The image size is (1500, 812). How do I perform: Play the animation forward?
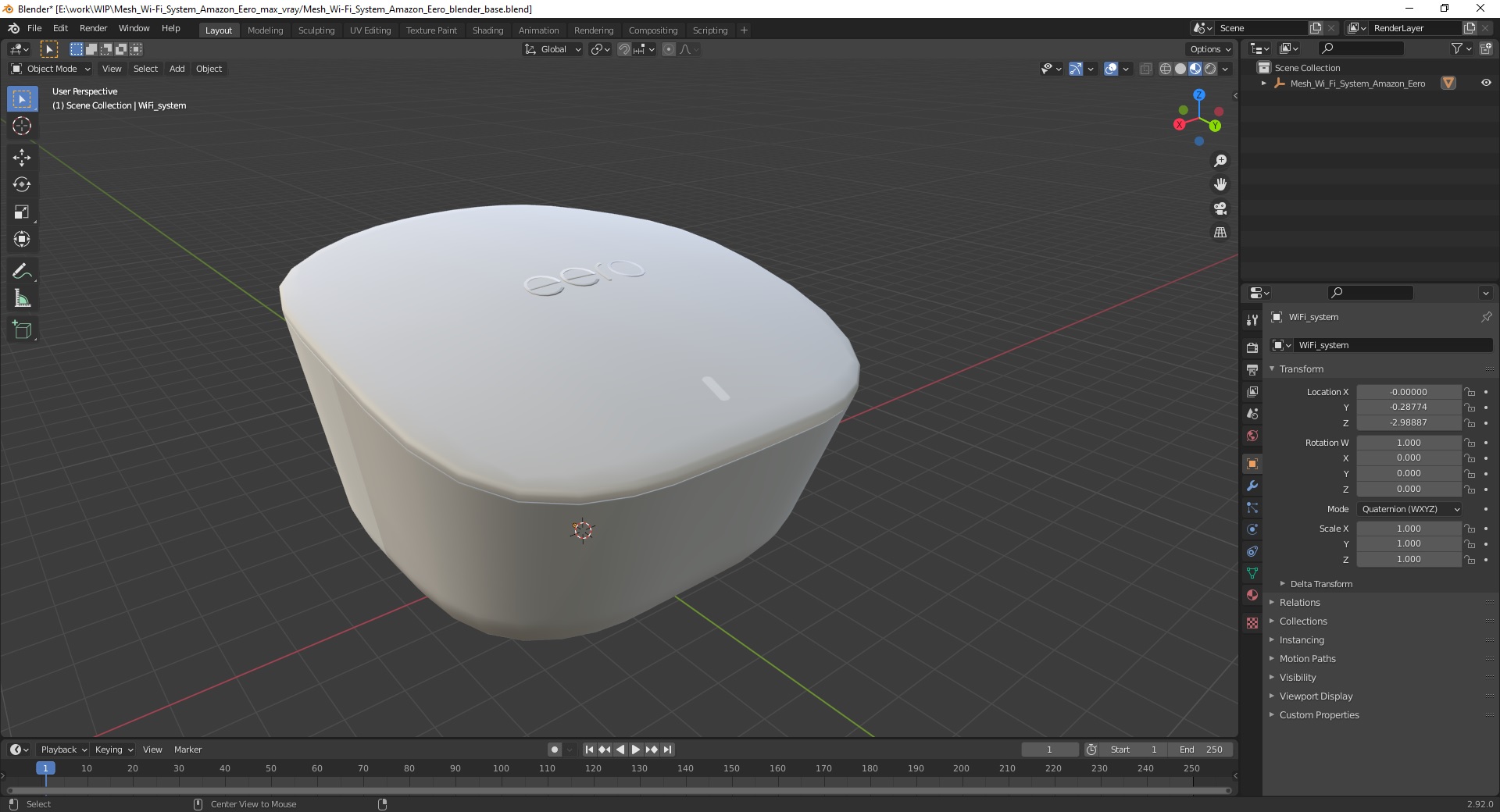(x=636, y=750)
